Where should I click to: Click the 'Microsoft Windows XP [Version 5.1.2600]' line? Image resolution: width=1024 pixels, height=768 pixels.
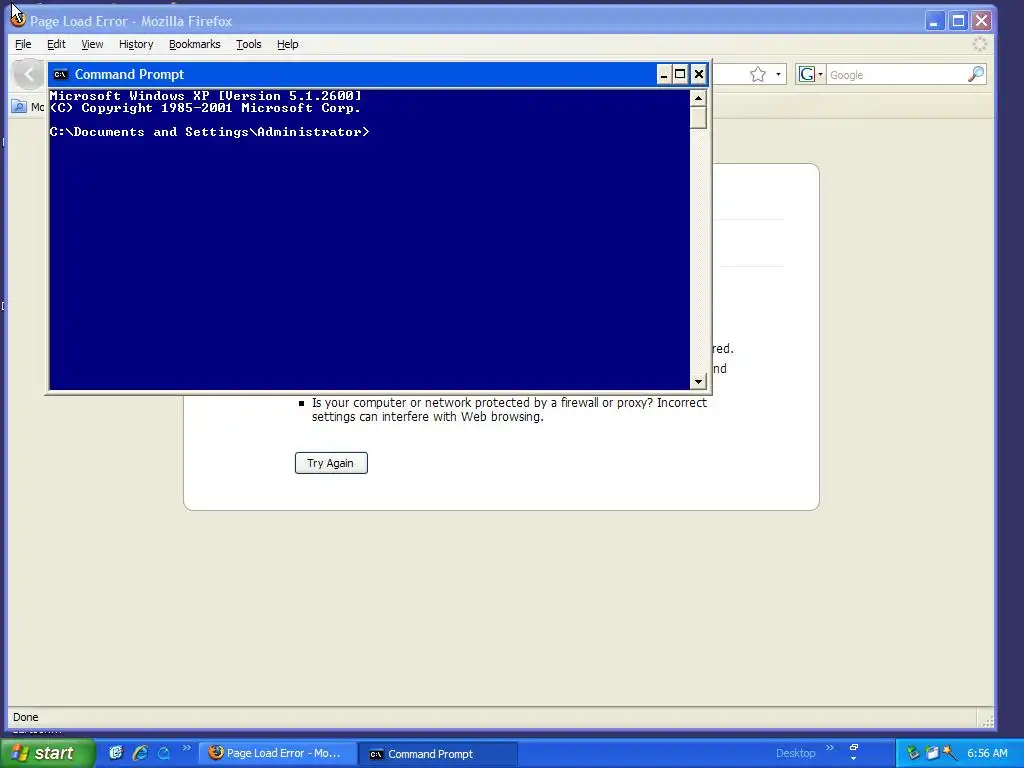[205, 96]
